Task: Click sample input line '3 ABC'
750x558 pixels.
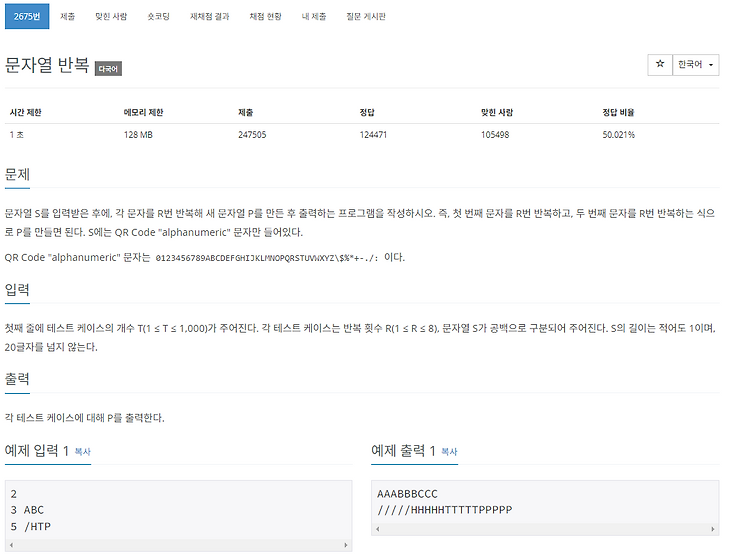Action: [27, 510]
